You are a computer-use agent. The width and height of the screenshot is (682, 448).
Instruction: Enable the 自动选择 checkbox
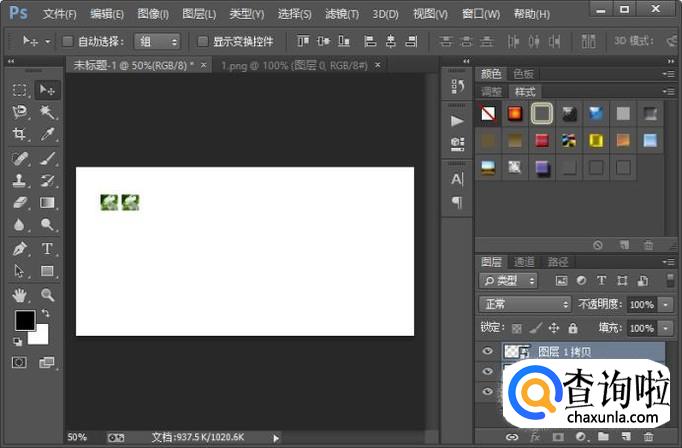[x=68, y=42]
